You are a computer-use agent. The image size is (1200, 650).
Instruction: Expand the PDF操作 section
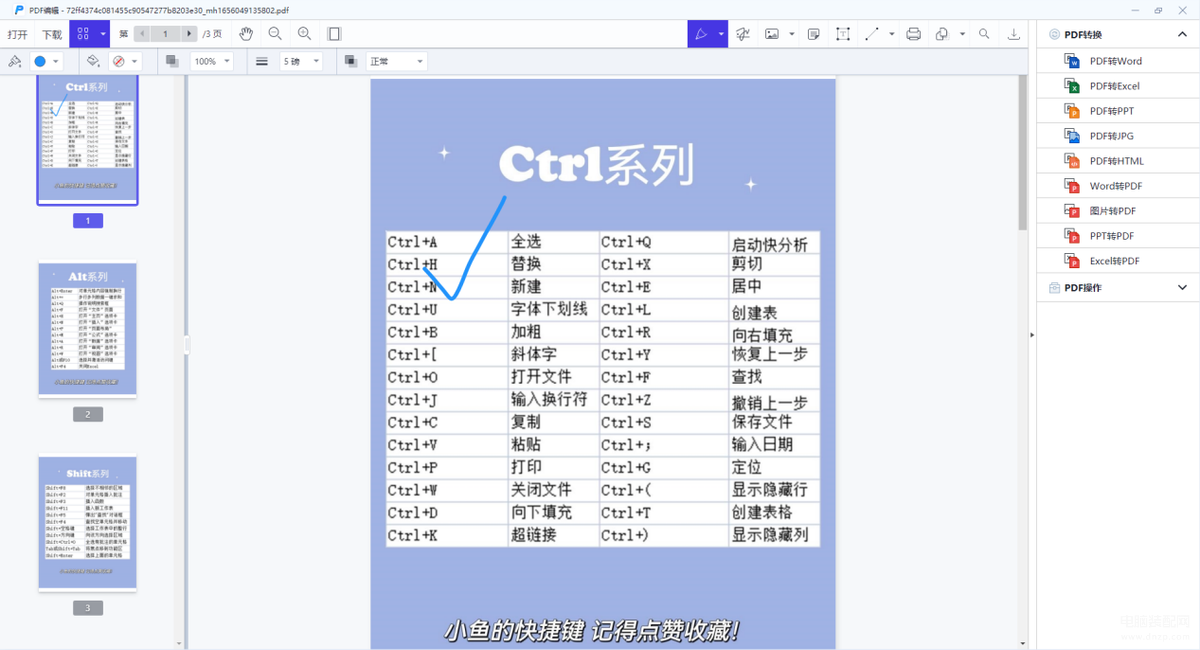pos(1183,287)
